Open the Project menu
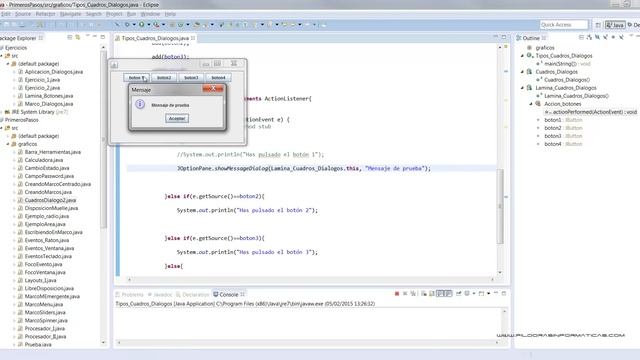The image size is (640, 360). click(114, 14)
